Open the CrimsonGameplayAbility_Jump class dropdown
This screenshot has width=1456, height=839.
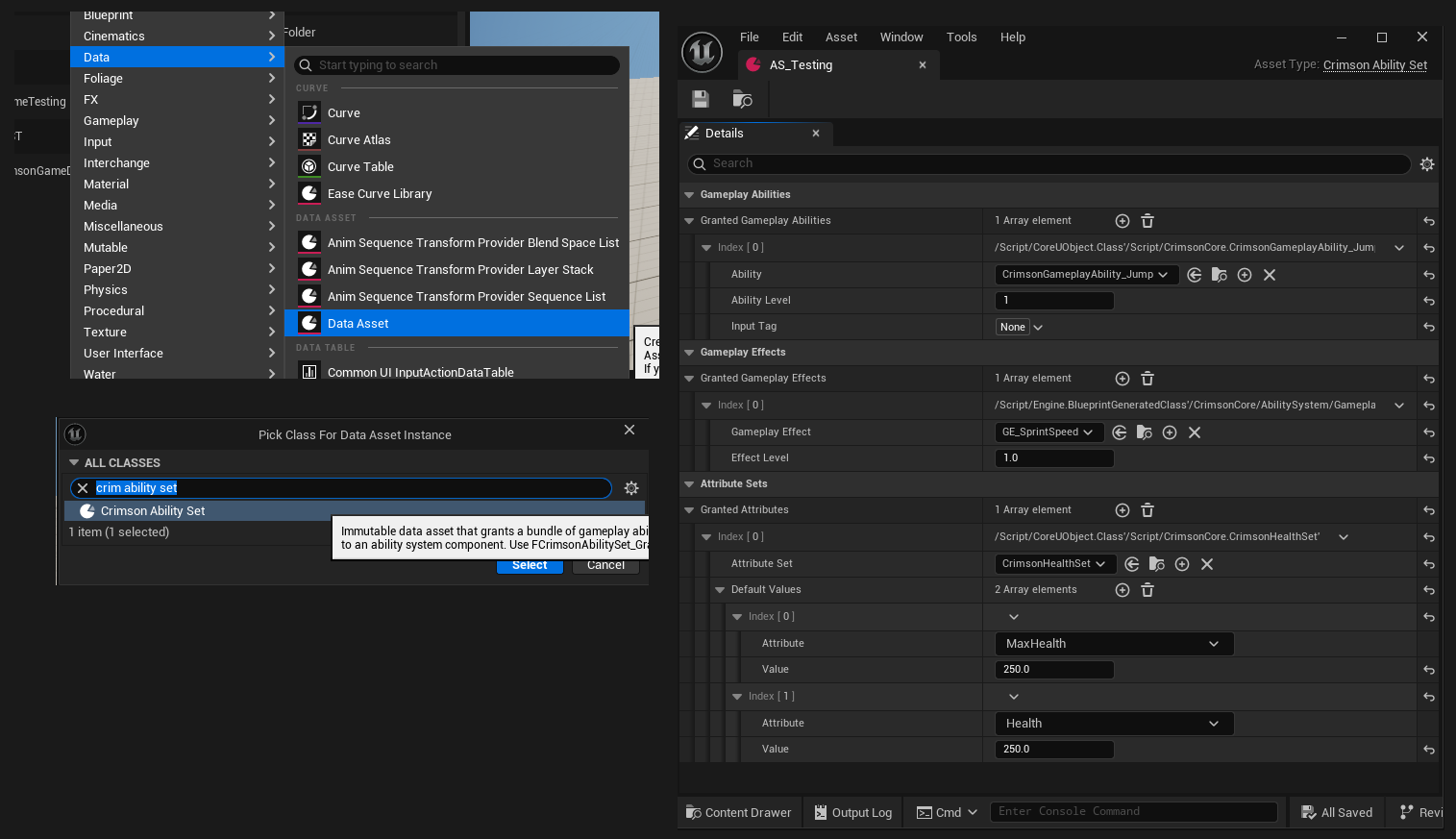pos(1085,275)
